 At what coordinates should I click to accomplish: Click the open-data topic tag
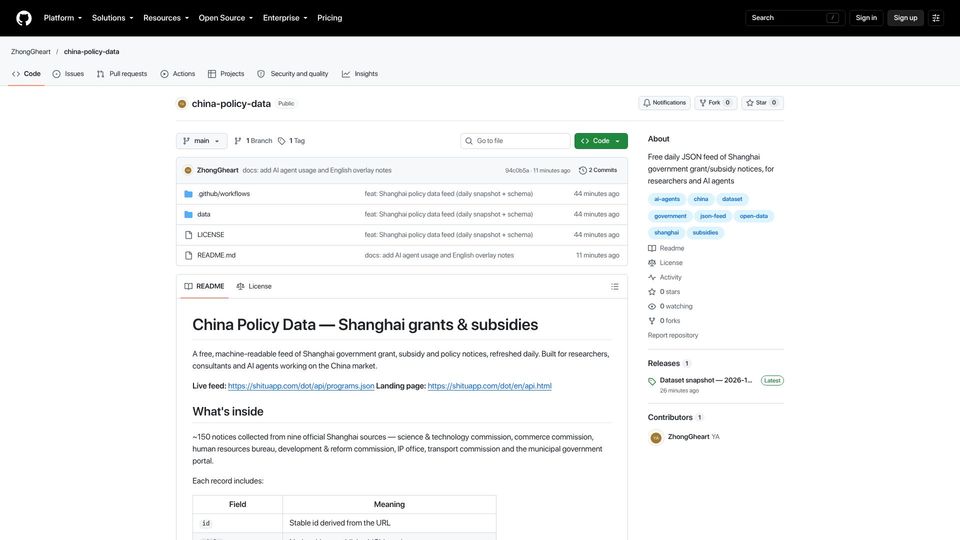(x=754, y=216)
